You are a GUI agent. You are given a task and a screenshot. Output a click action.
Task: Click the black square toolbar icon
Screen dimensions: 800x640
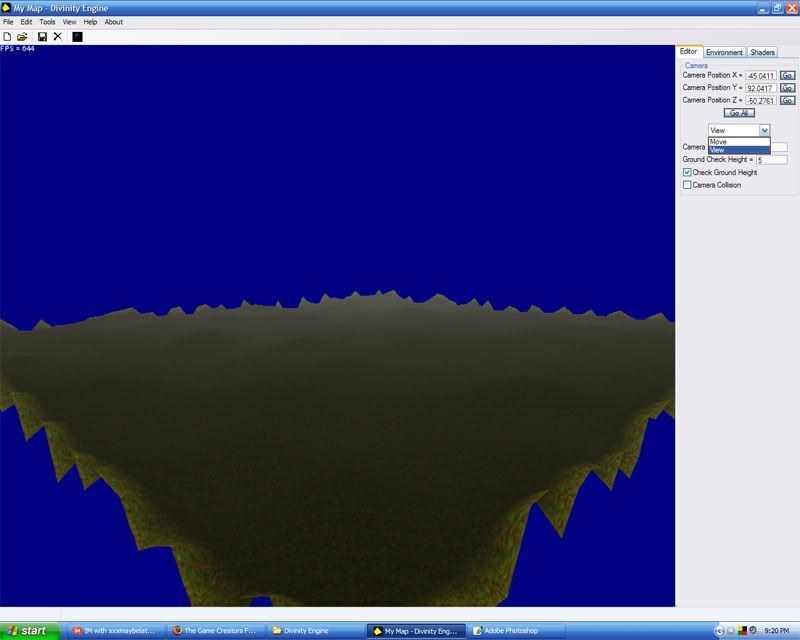click(x=77, y=37)
